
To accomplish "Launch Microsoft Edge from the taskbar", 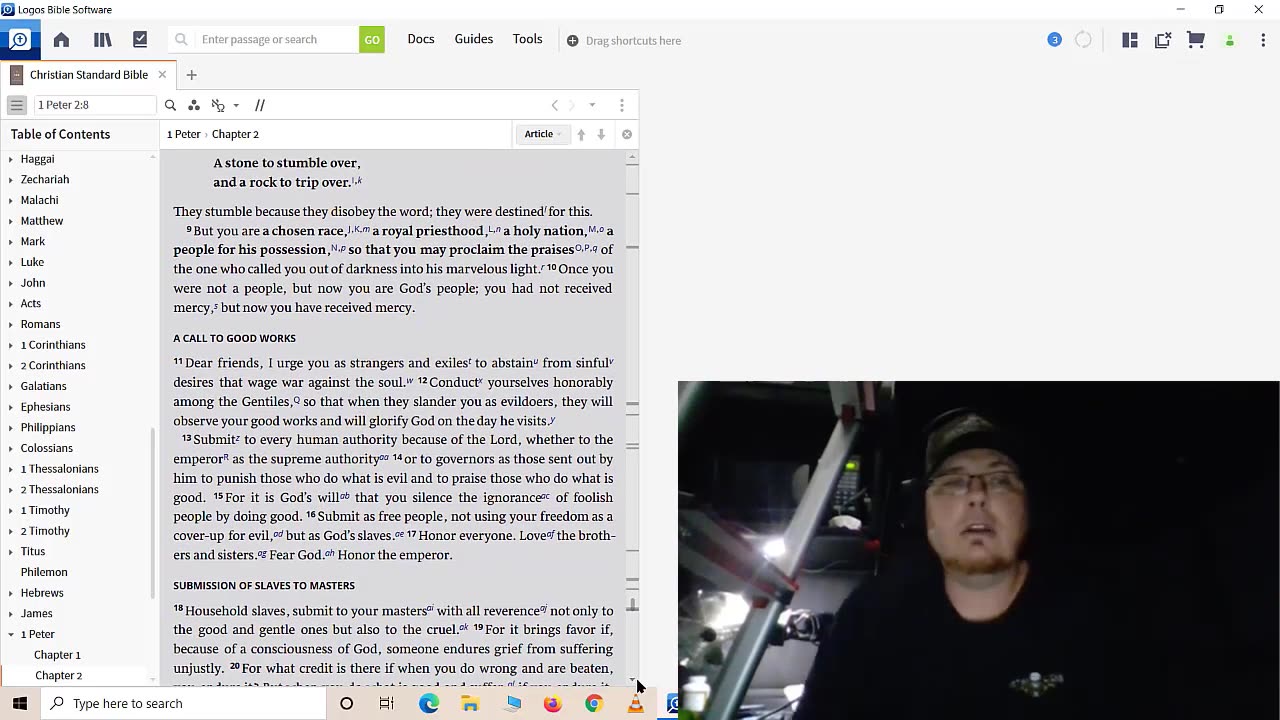I will 429,704.
